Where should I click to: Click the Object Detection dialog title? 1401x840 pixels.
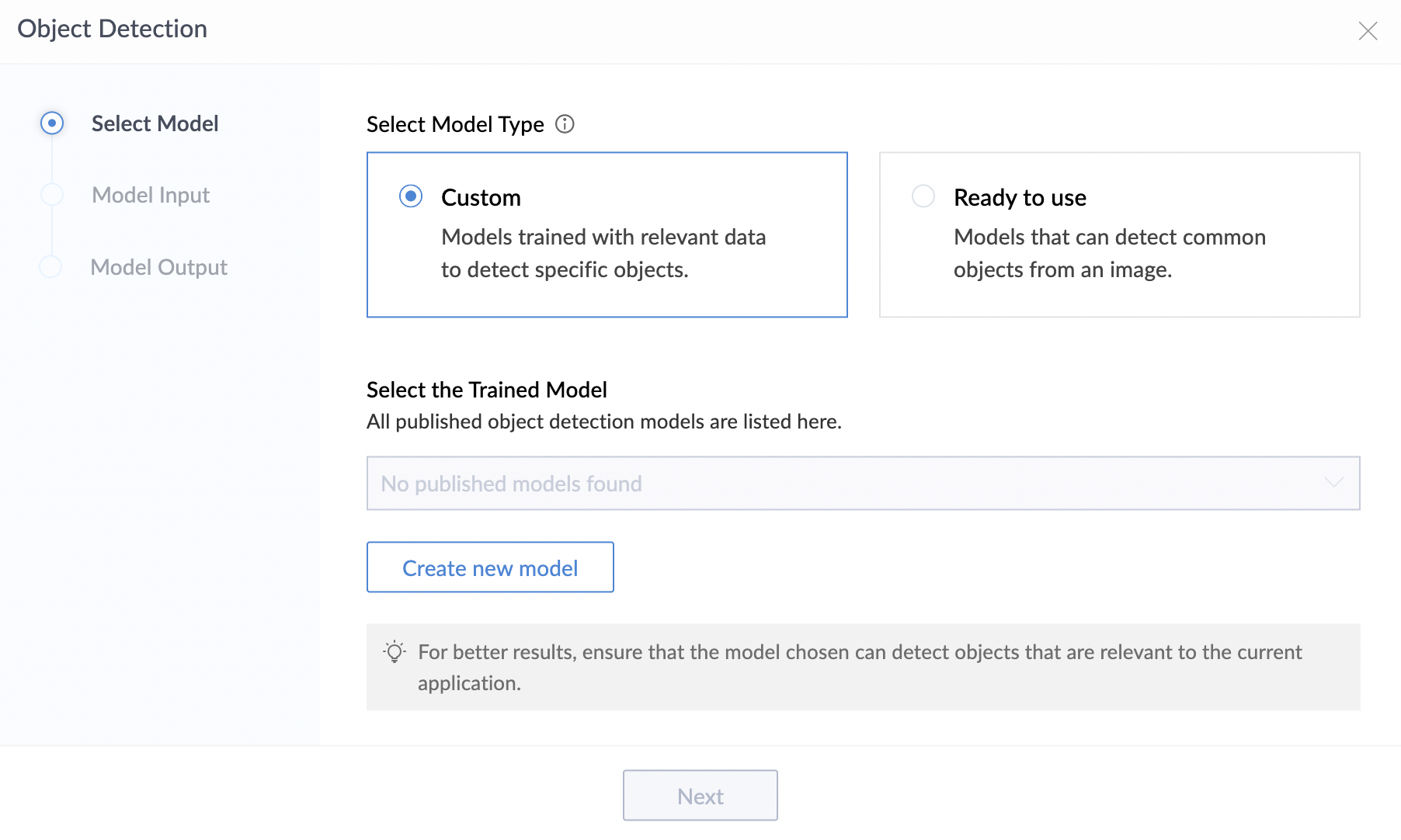113,30
